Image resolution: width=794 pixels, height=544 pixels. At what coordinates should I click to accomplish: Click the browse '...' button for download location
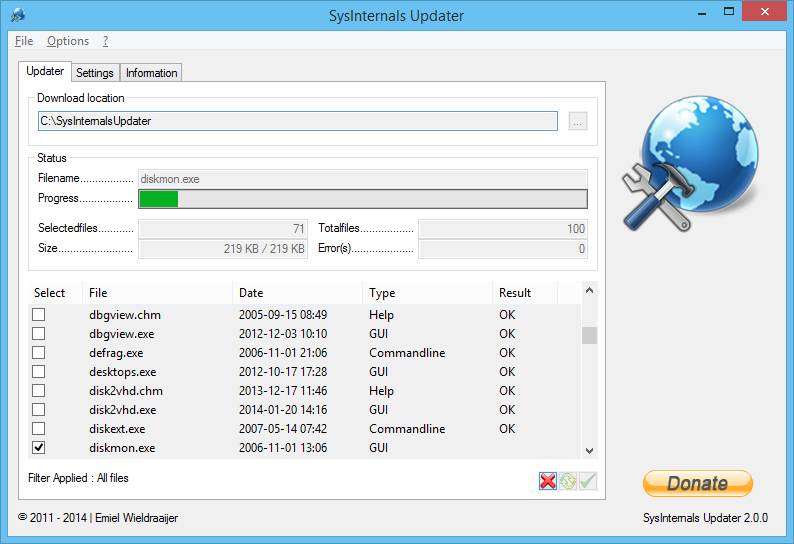click(578, 121)
